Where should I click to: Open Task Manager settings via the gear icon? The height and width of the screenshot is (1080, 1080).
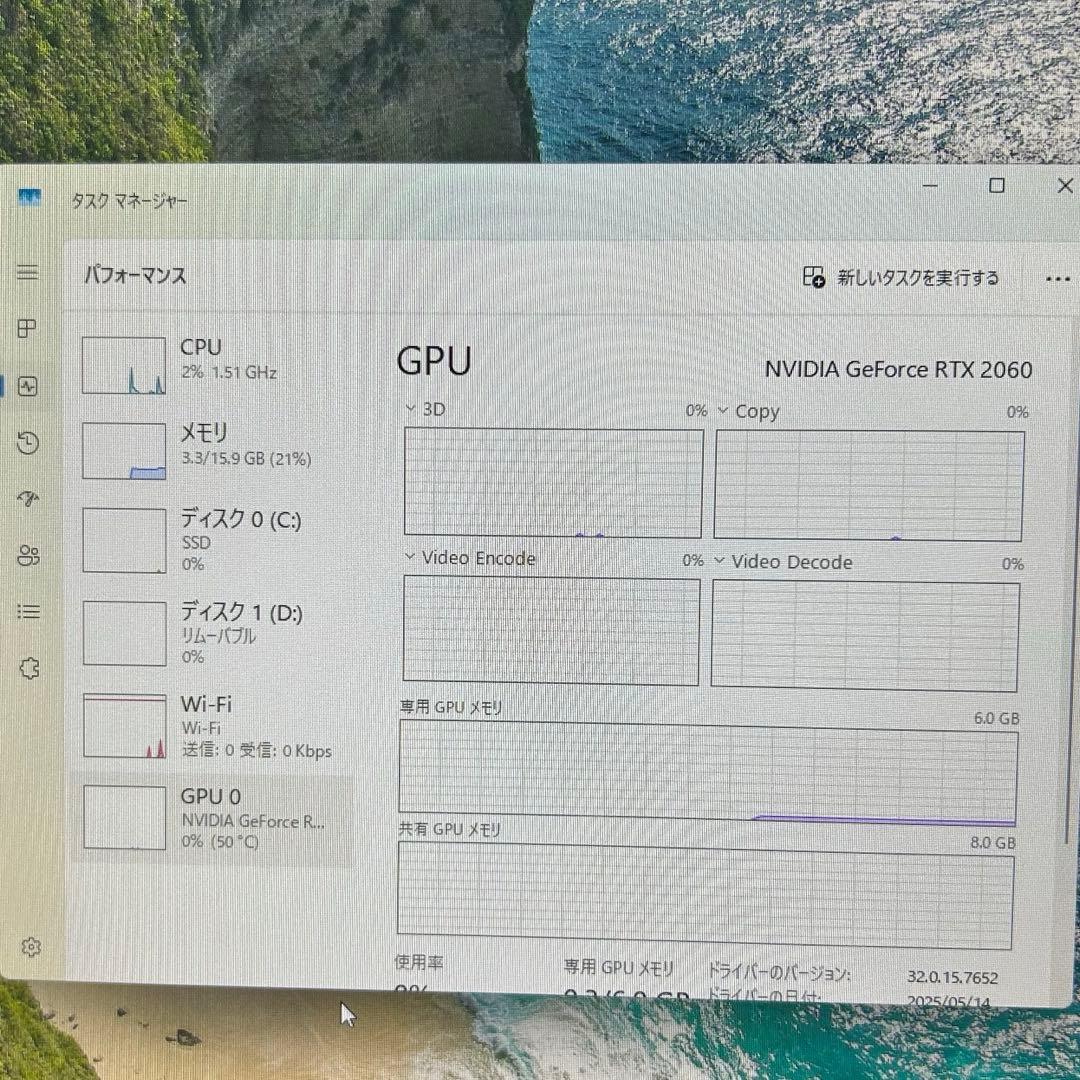coord(29,946)
